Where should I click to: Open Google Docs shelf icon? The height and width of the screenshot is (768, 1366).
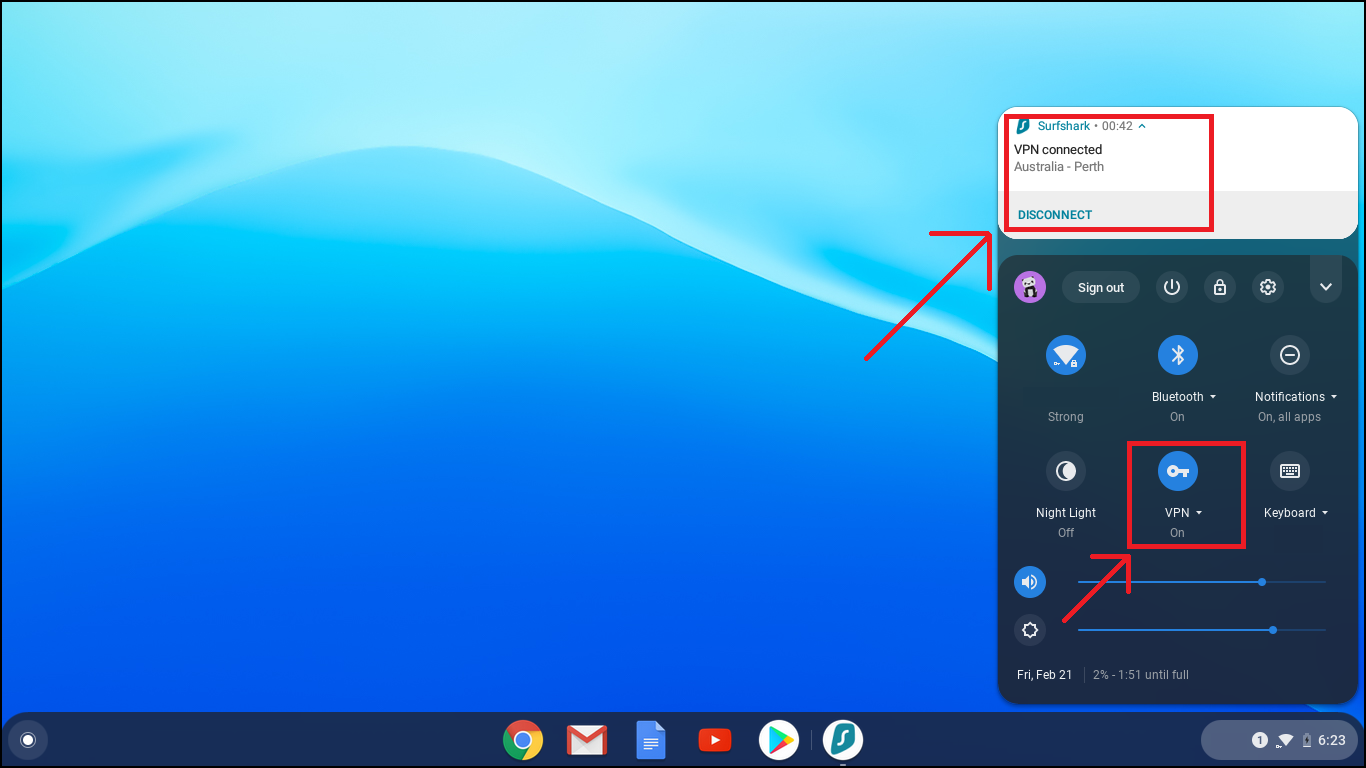[x=651, y=740]
